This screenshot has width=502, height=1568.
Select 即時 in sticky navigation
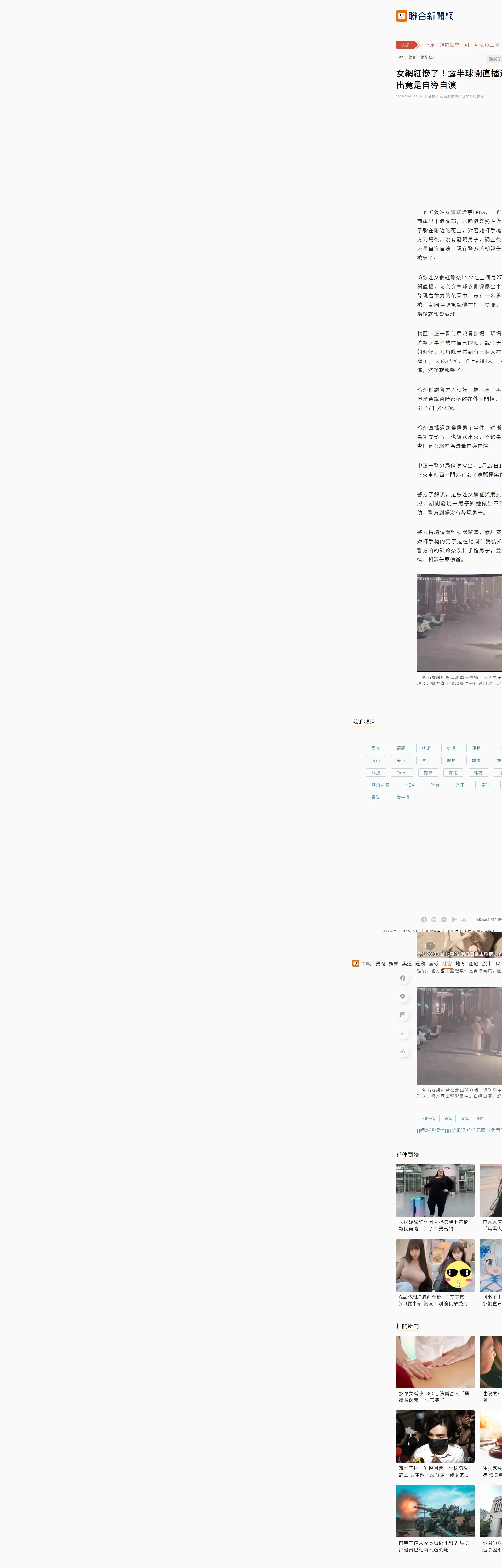coord(367,964)
